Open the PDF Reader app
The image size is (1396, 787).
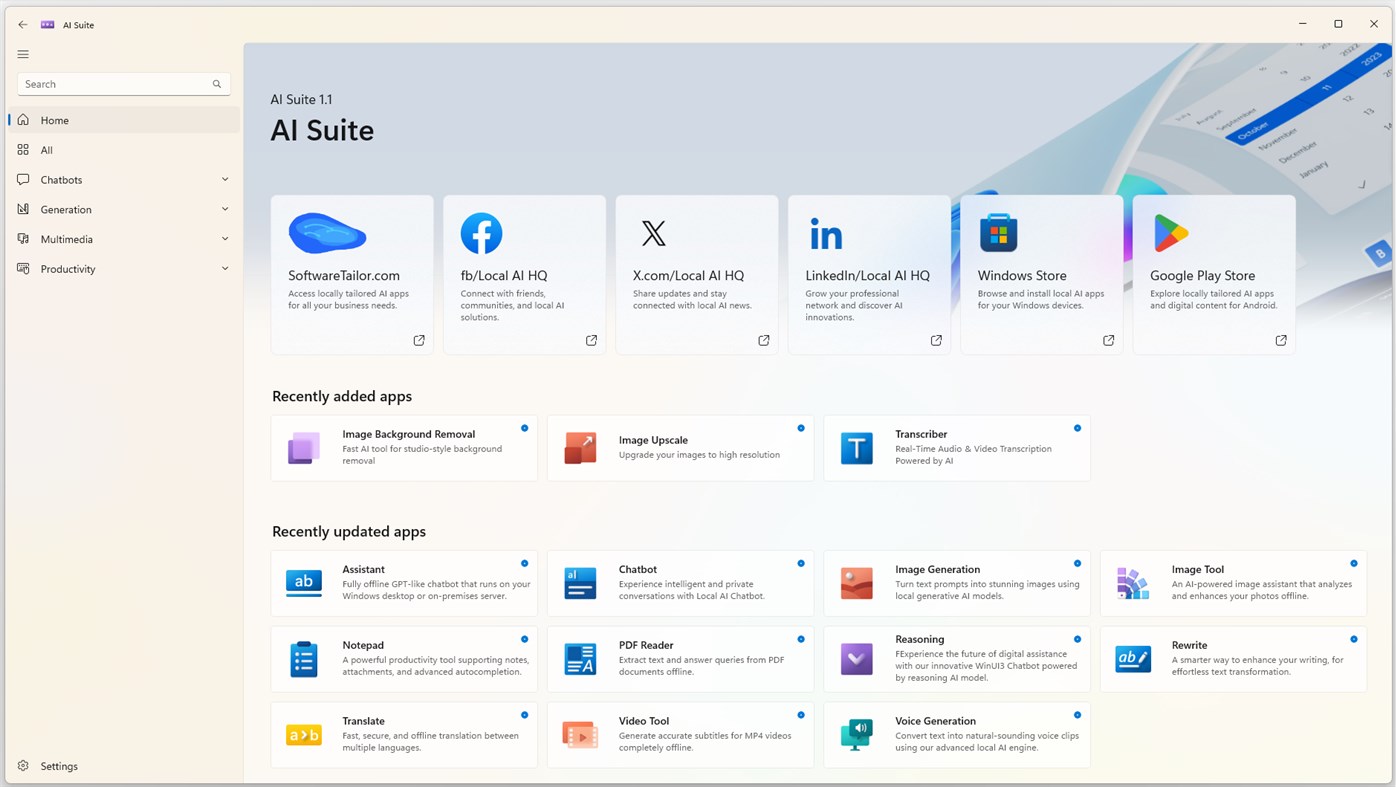tap(580, 658)
